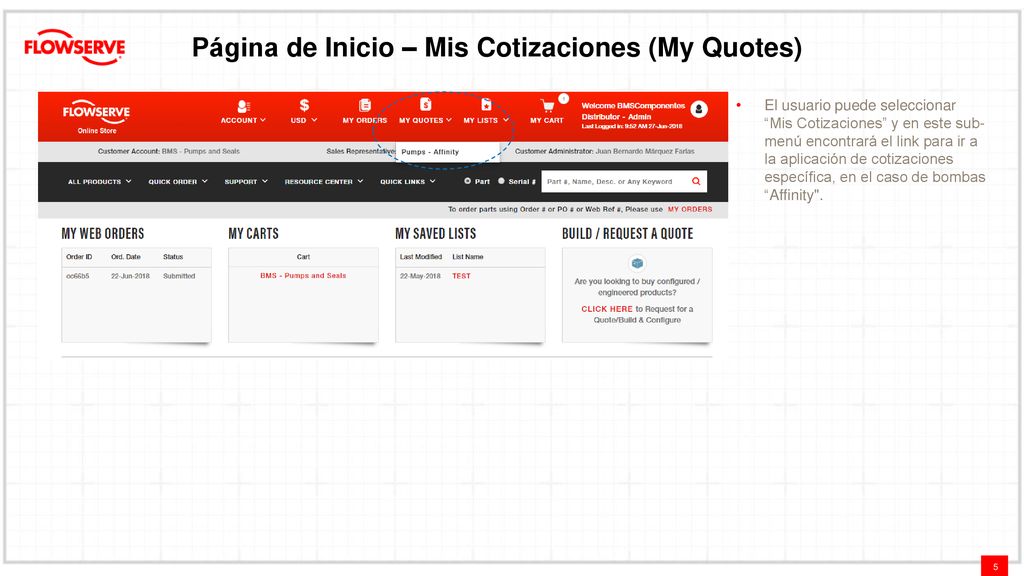The image size is (1024, 576).
Task: Expand the SUPPORT dropdown menu
Action: coord(246,182)
